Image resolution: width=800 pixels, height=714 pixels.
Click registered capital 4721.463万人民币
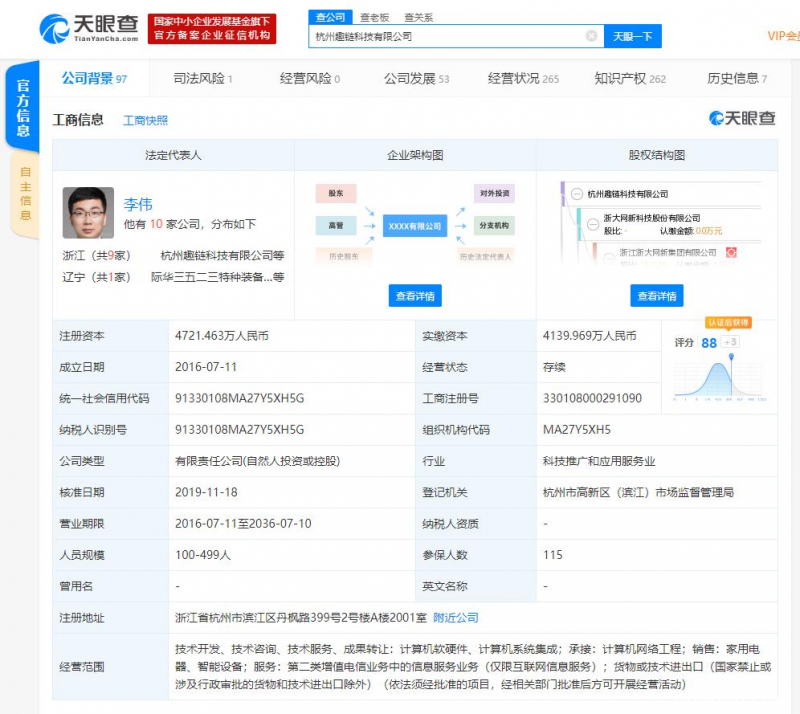point(222,336)
